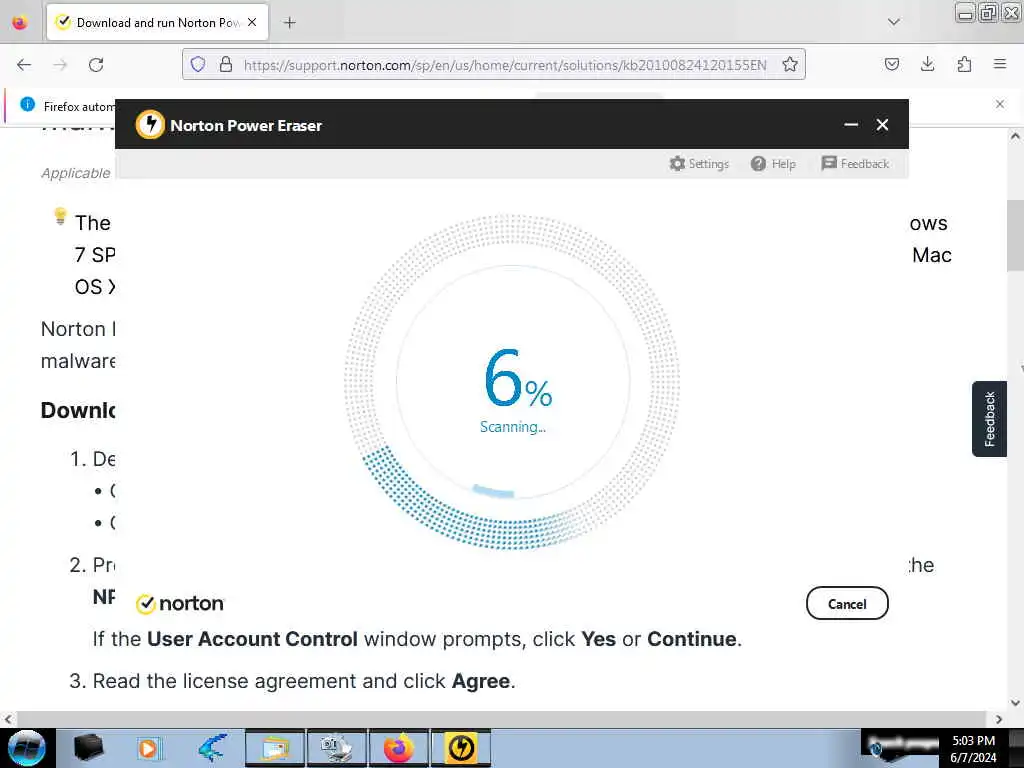Screen dimensions: 1024x768
Task: Open Firefox from the taskbar
Action: [398, 748]
